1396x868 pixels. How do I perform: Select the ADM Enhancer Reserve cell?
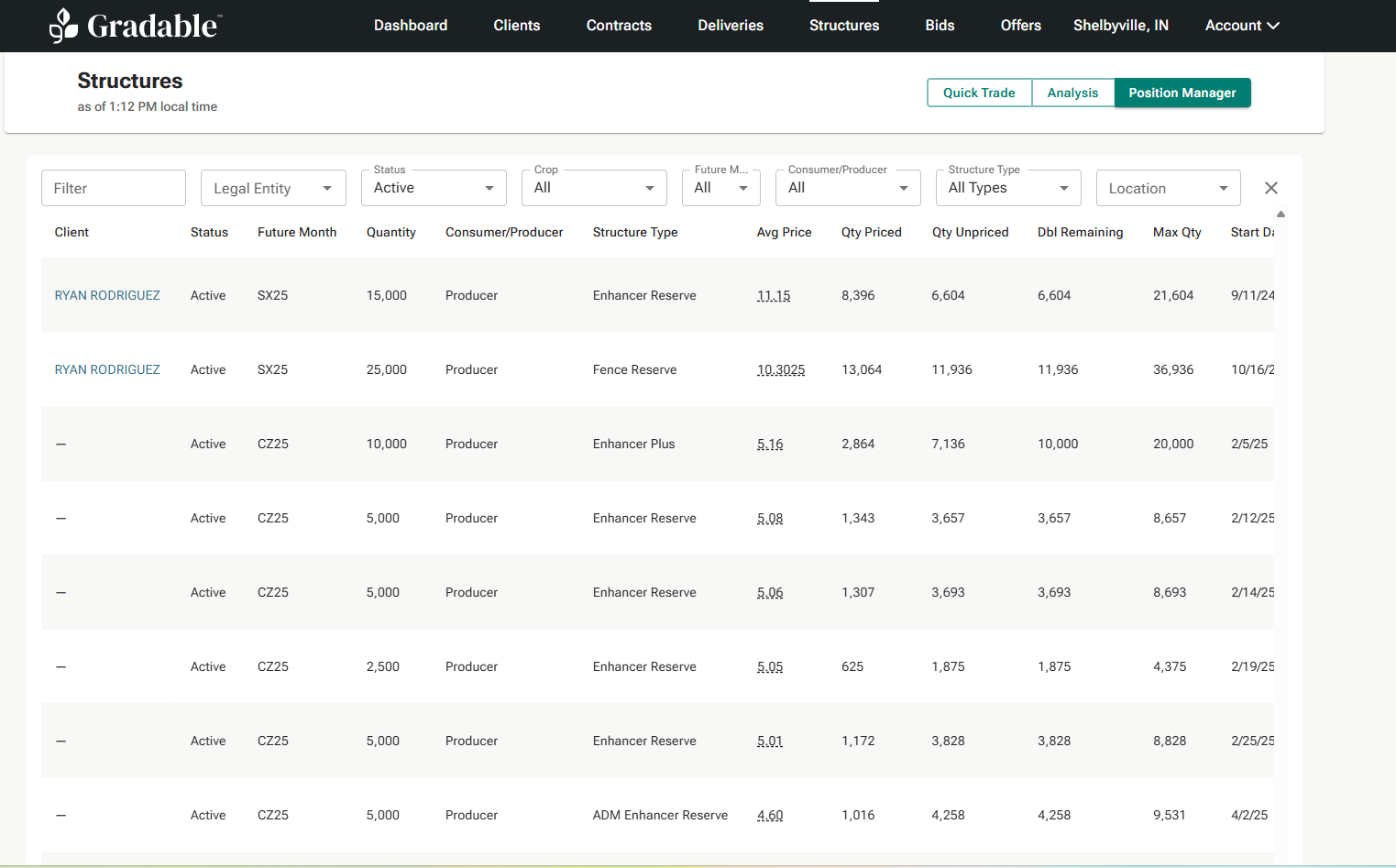click(x=660, y=815)
